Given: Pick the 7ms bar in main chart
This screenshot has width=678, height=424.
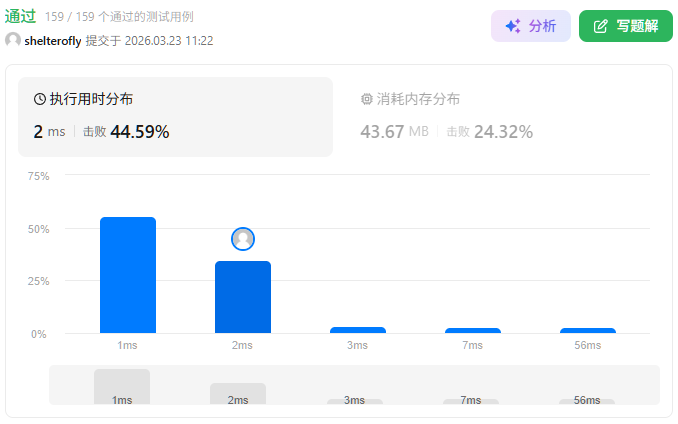Looking at the screenshot, I should coord(473,330).
